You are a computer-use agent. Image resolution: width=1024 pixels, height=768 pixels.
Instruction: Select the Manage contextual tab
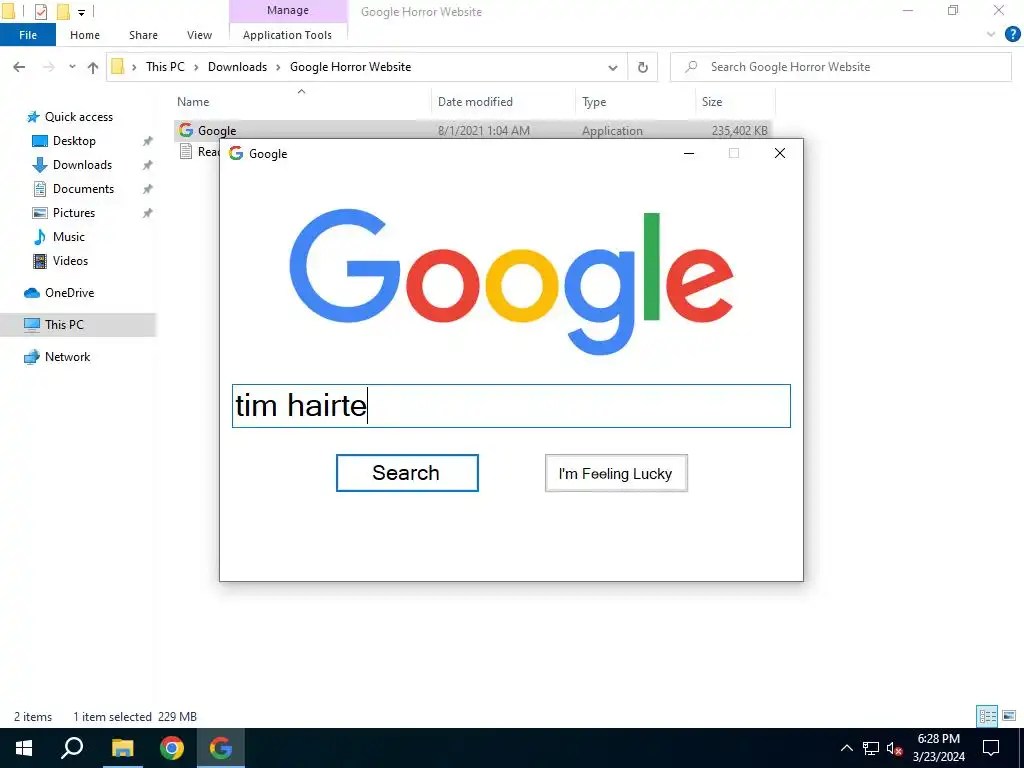pyautogui.click(x=287, y=10)
